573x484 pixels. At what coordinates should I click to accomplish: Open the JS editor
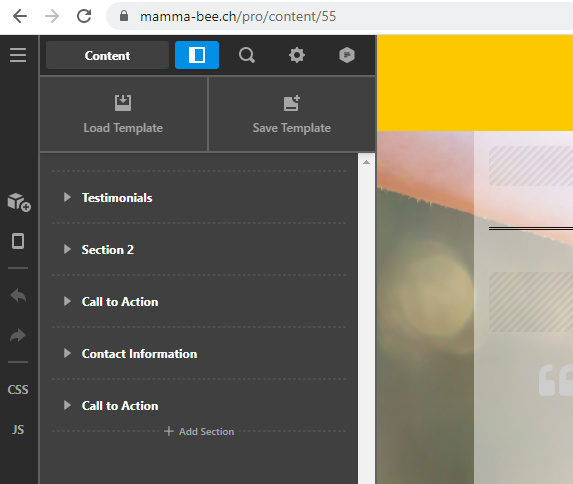[18, 430]
